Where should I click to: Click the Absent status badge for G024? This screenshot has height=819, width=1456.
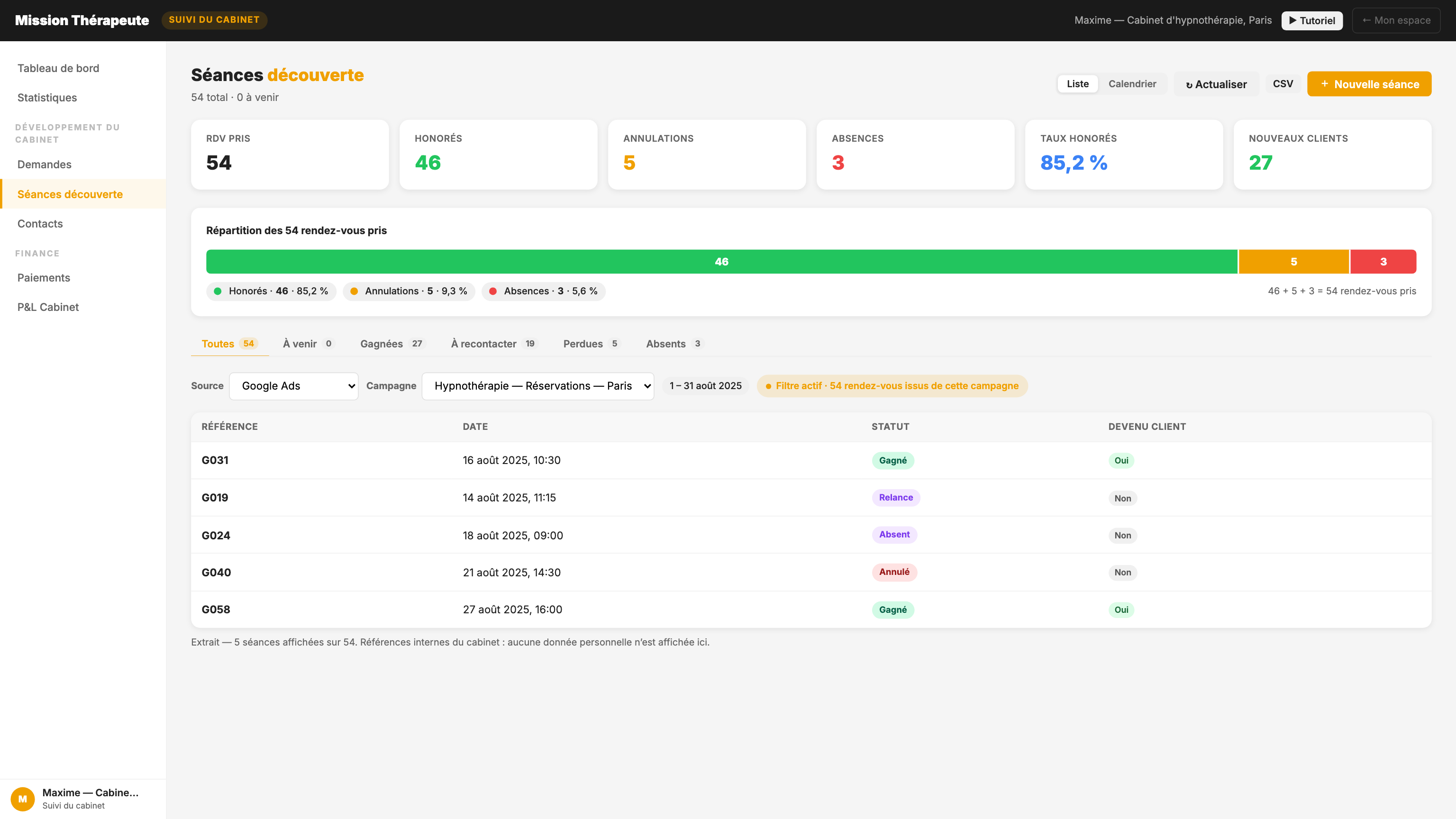894,535
